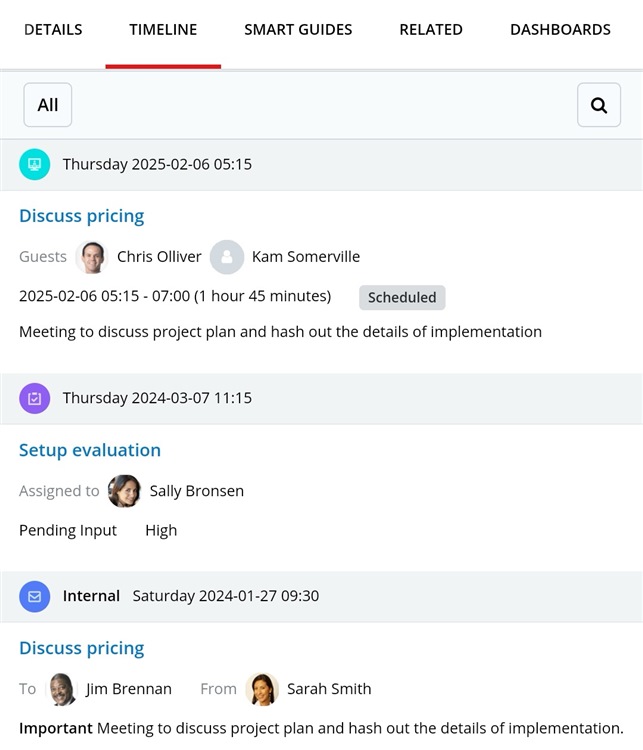
Task: Click the Thursday 2025-02-06 05:15 timeline header
Action: 157,164
